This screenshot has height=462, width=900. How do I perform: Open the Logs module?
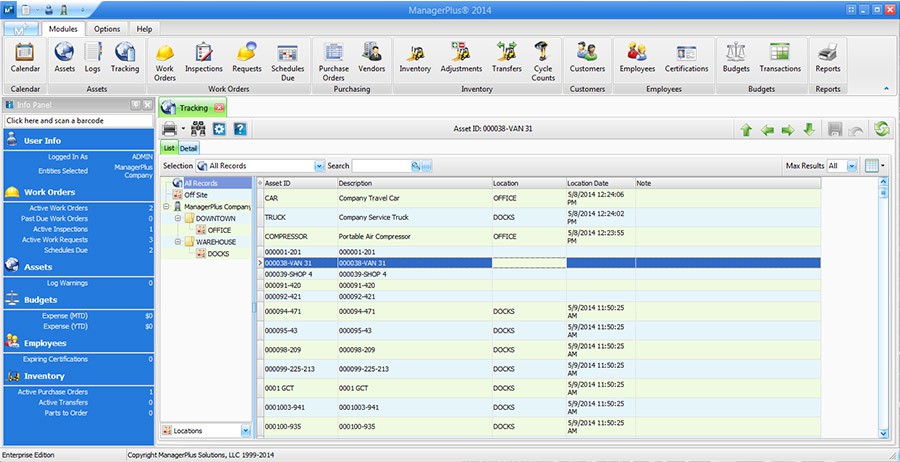[x=92, y=59]
